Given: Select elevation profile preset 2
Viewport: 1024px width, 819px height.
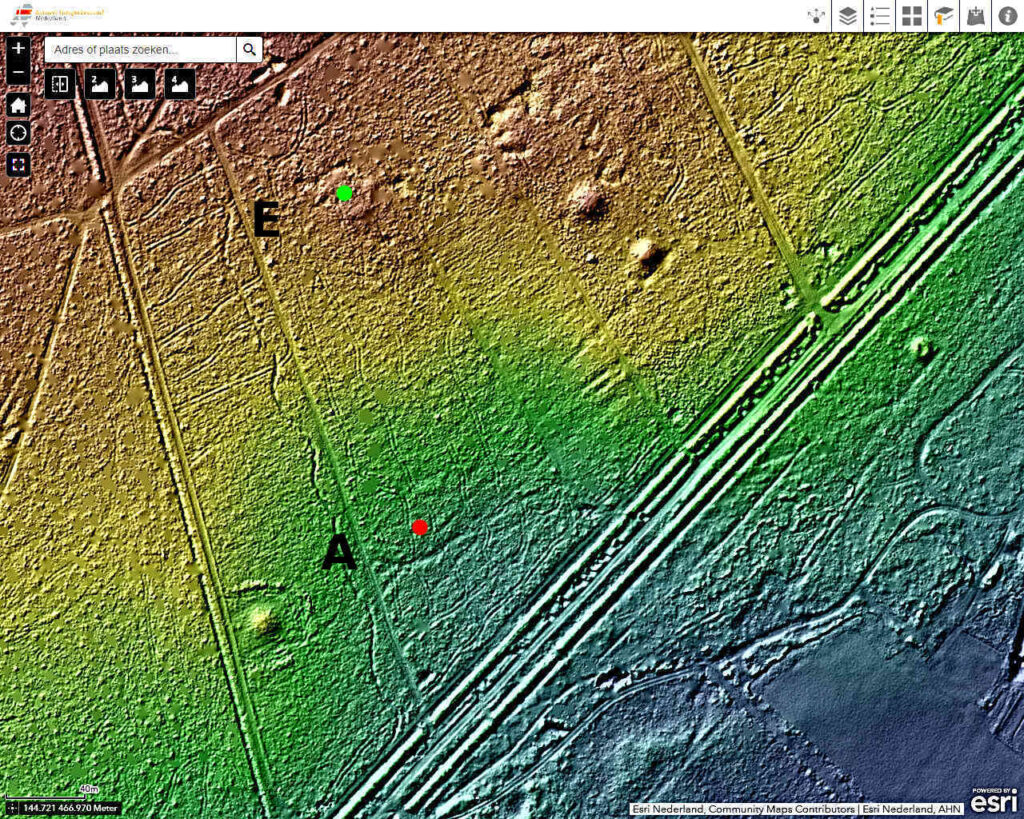Looking at the screenshot, I should point(100,84).
